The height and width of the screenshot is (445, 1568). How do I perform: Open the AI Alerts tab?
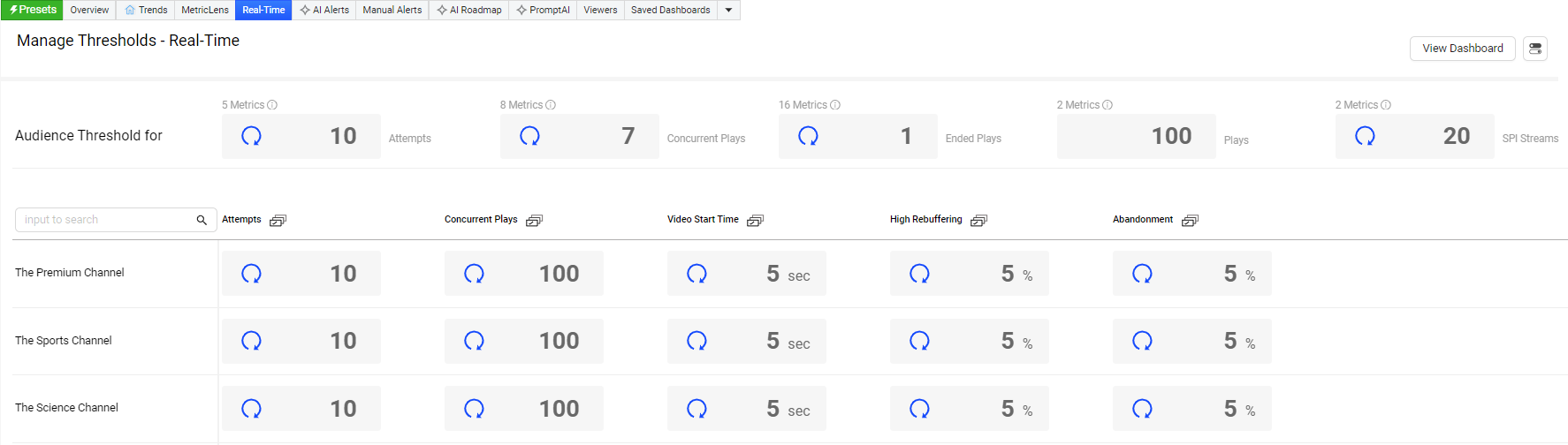(324, 11)
